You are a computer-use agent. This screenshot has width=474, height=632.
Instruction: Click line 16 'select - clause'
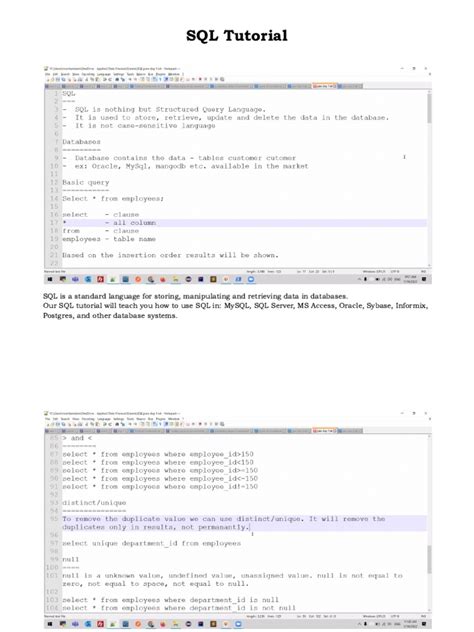tap(101, 214)
